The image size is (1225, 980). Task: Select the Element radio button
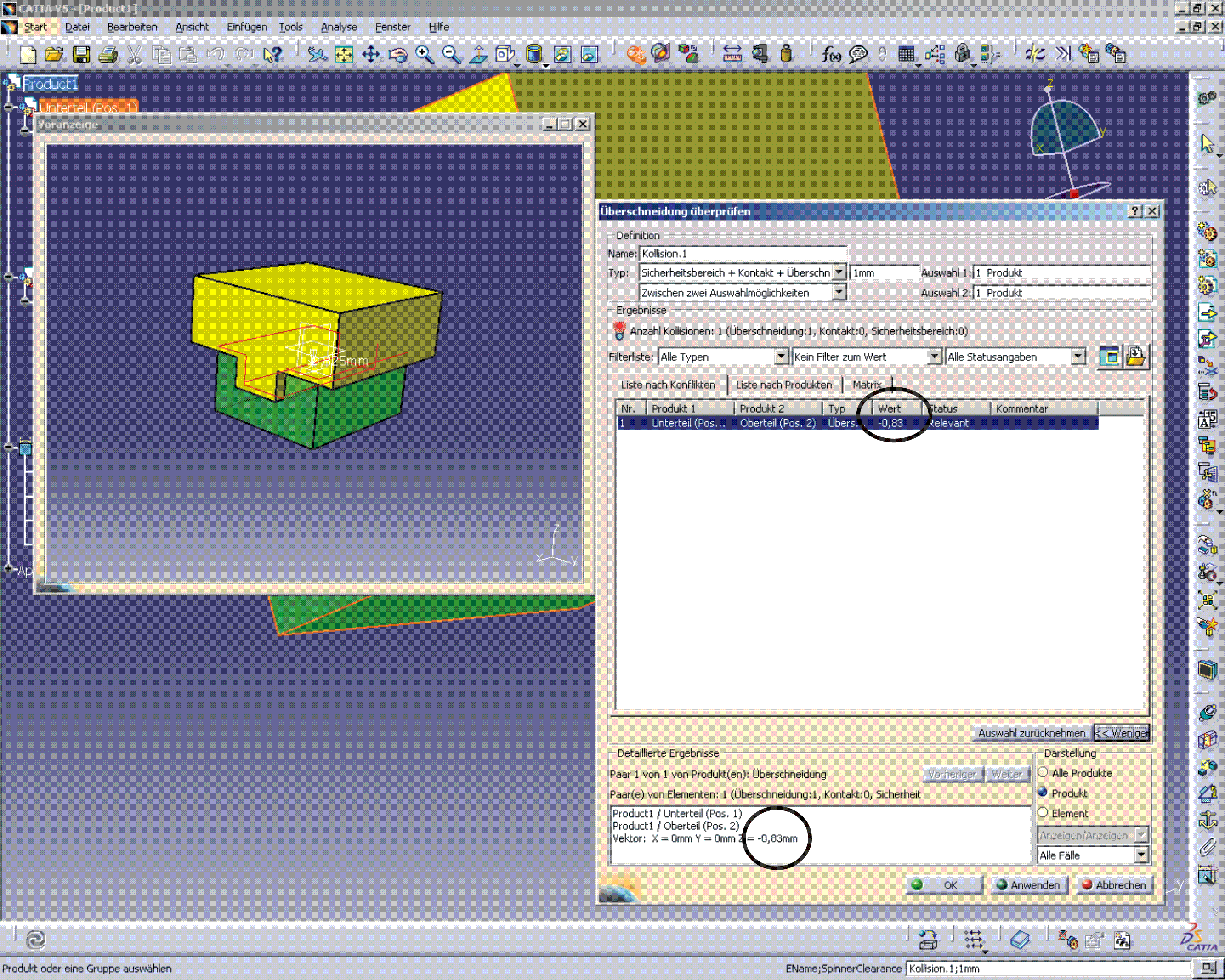[x=1043, y=812]
